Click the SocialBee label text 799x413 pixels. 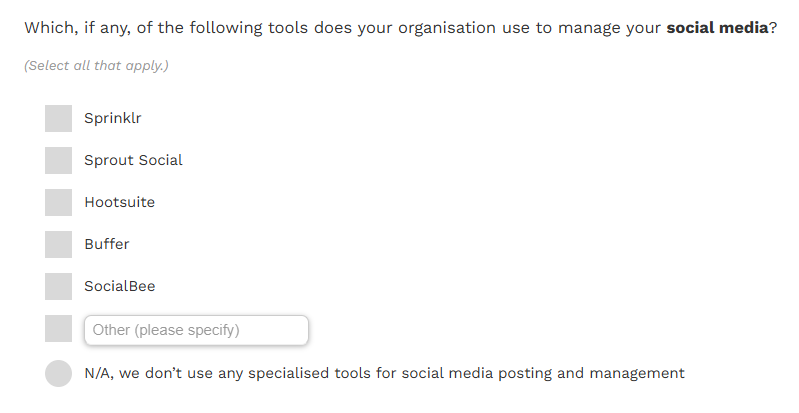[x=119, y=286]
